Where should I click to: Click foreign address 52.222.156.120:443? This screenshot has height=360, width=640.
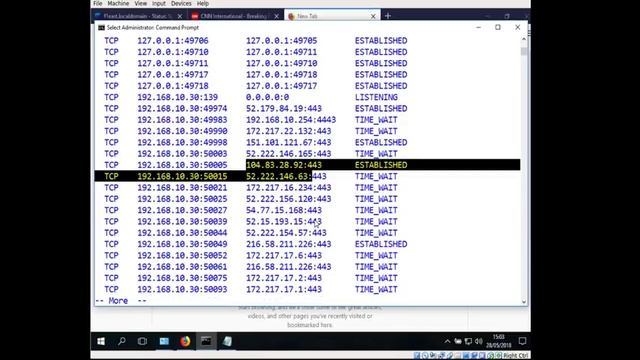point(289,199)
